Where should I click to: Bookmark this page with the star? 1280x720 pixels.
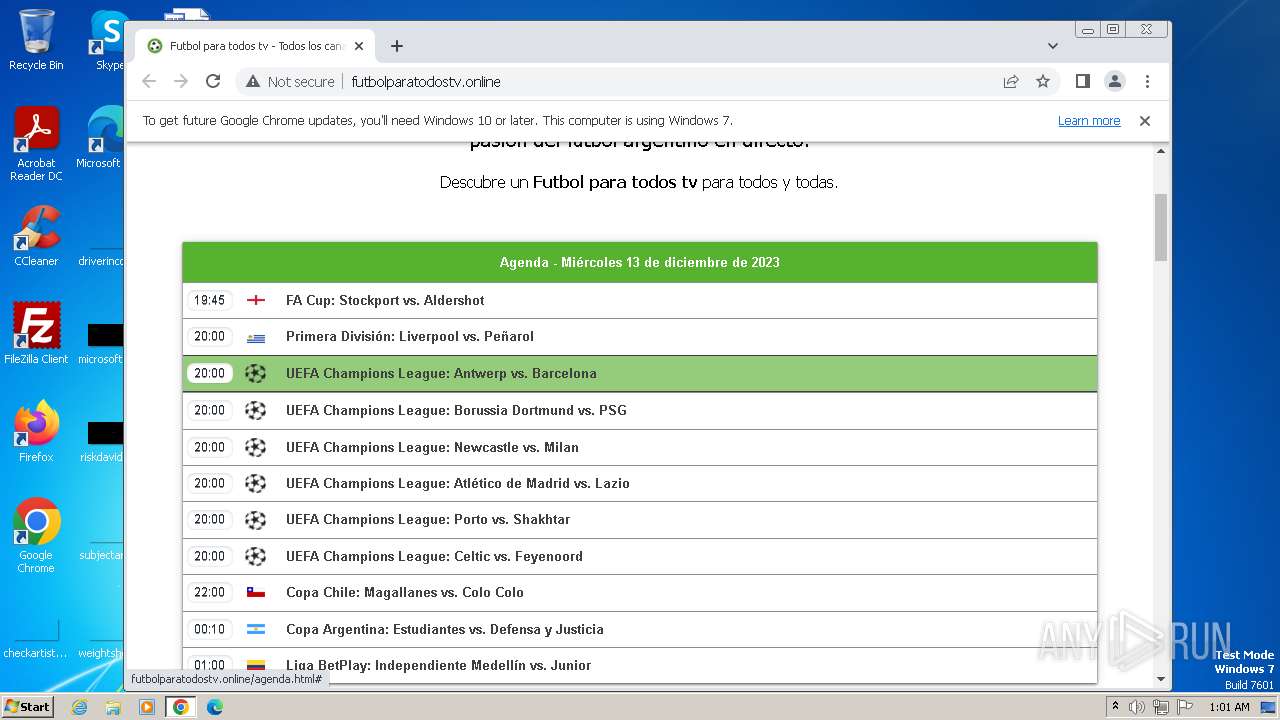(1043, 81)
